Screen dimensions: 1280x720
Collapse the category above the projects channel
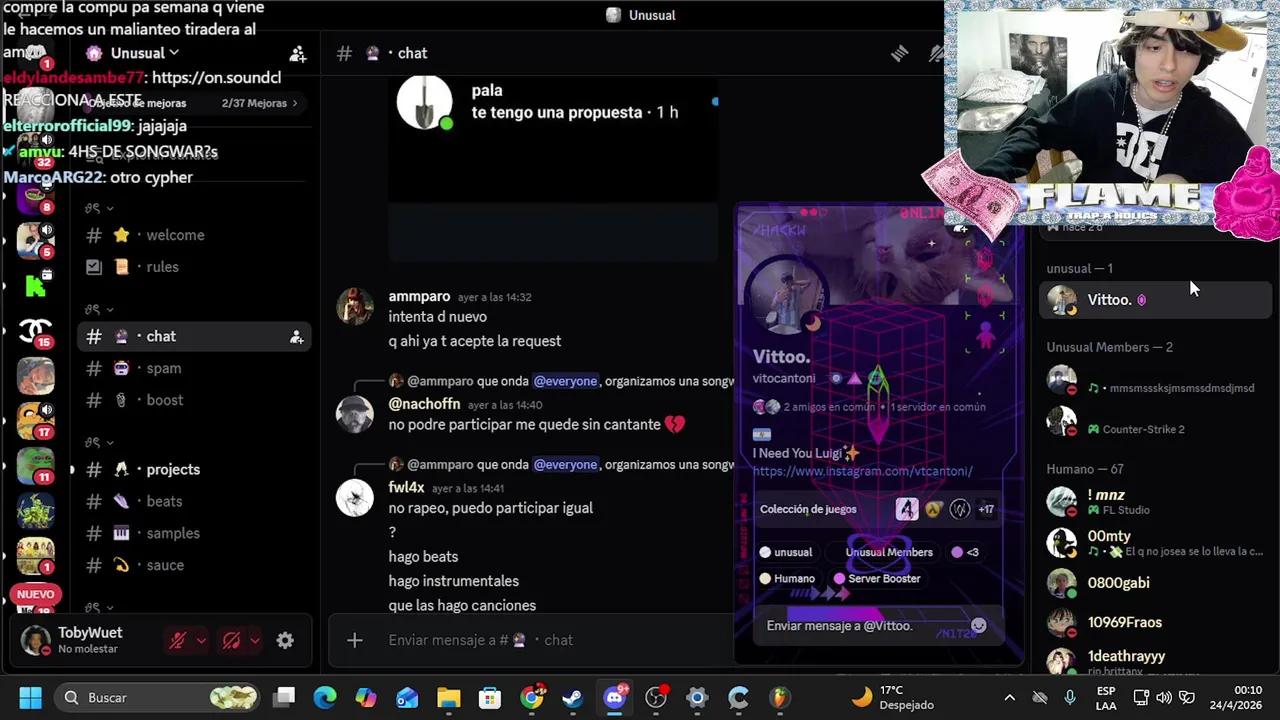(x=99, y=442)
